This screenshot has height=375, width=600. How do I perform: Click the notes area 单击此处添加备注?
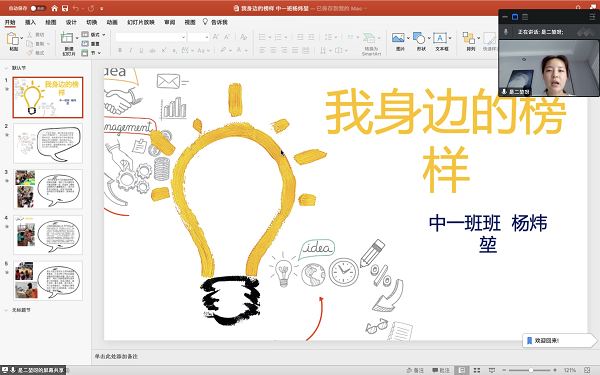[x=116, y=356]
